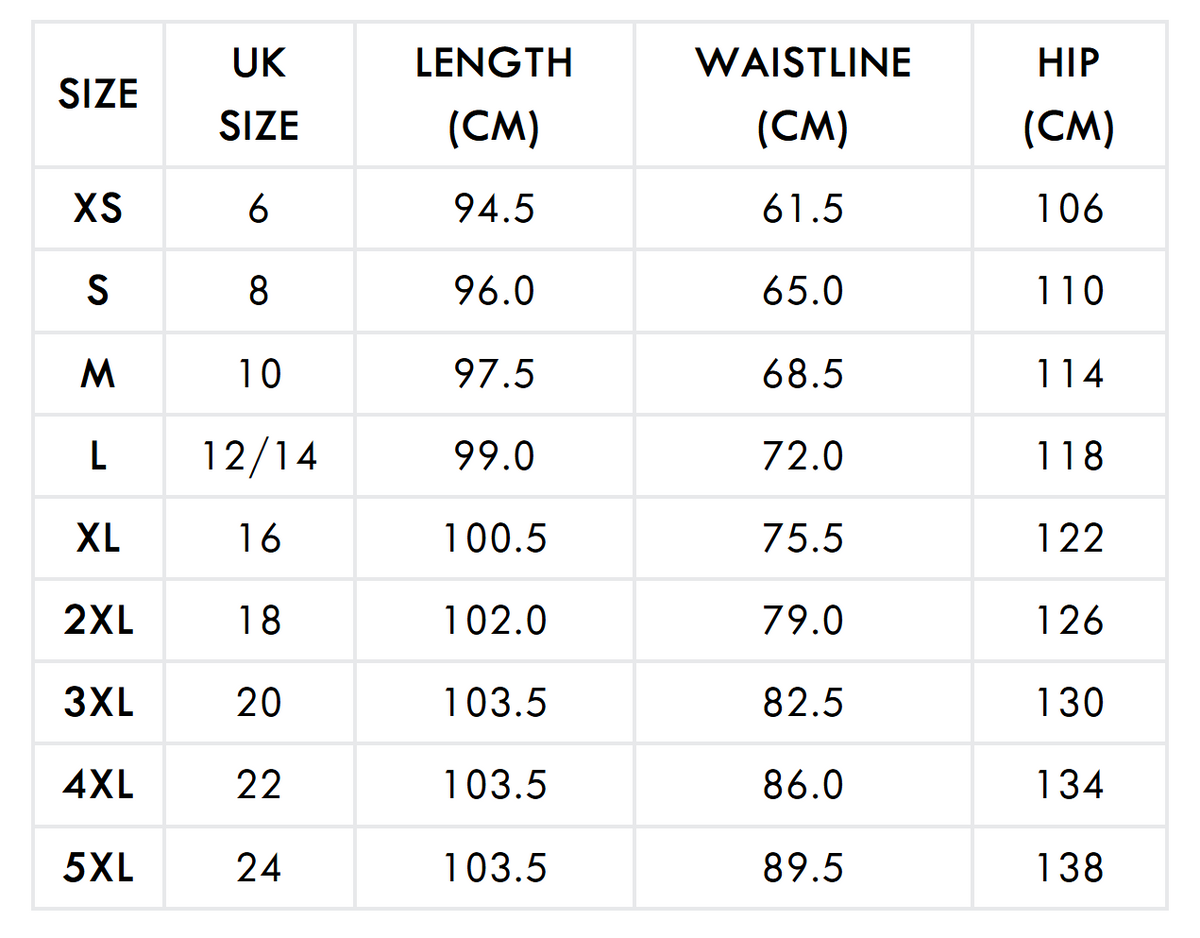Select the waistline value 89.5
The width and height of the screenshot is (1200, 938).
pyautogui.click(x=803, y=867)
